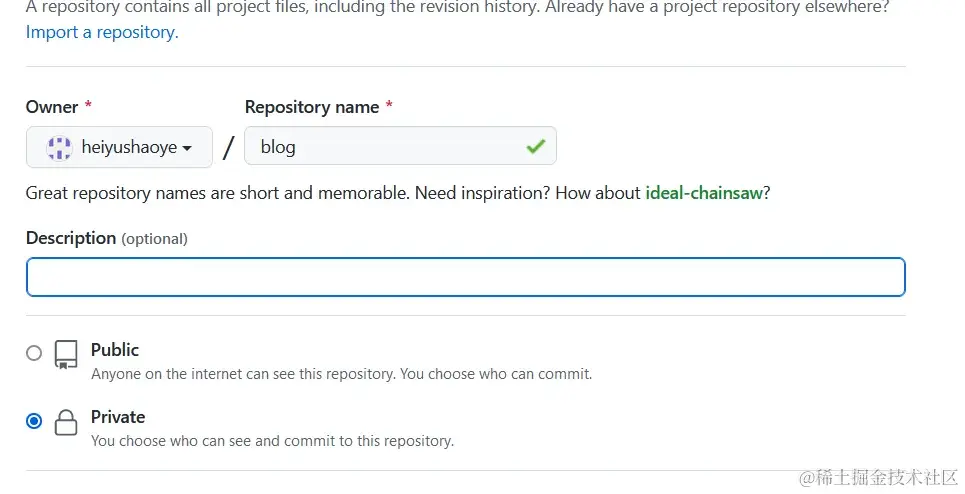The image size is (965, 494).
Task: Focus the Repository name field containing blog
Action: (x=400, y=146)
